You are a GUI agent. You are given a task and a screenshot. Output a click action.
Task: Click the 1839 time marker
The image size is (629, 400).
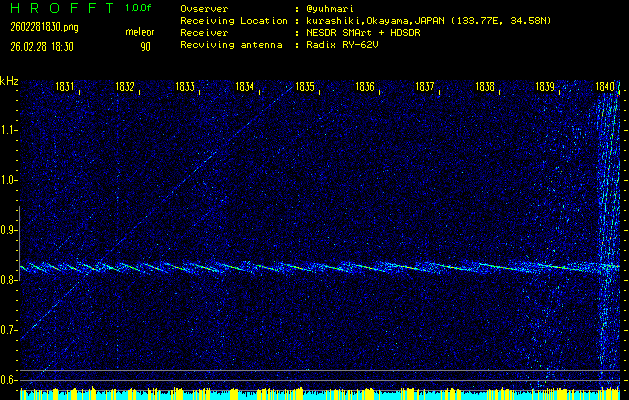(545, 88)
